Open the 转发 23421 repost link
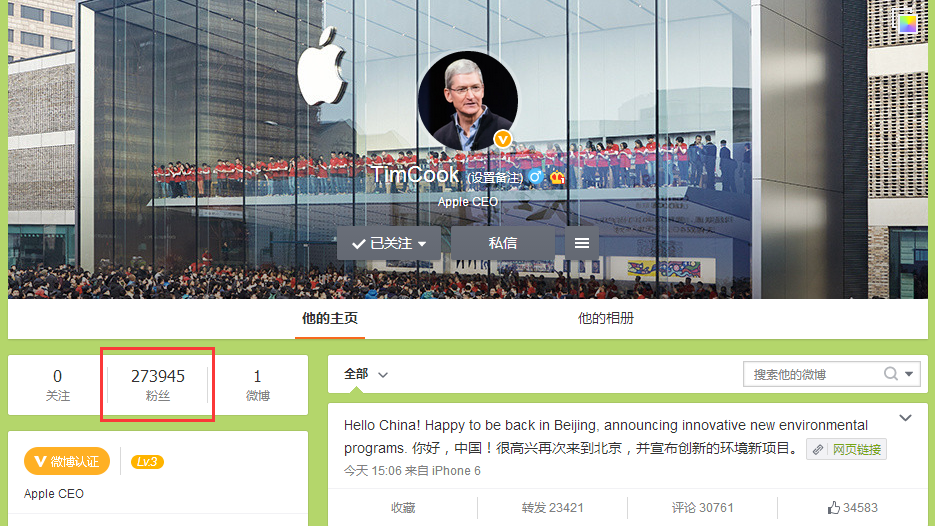 tap(552, 508)
